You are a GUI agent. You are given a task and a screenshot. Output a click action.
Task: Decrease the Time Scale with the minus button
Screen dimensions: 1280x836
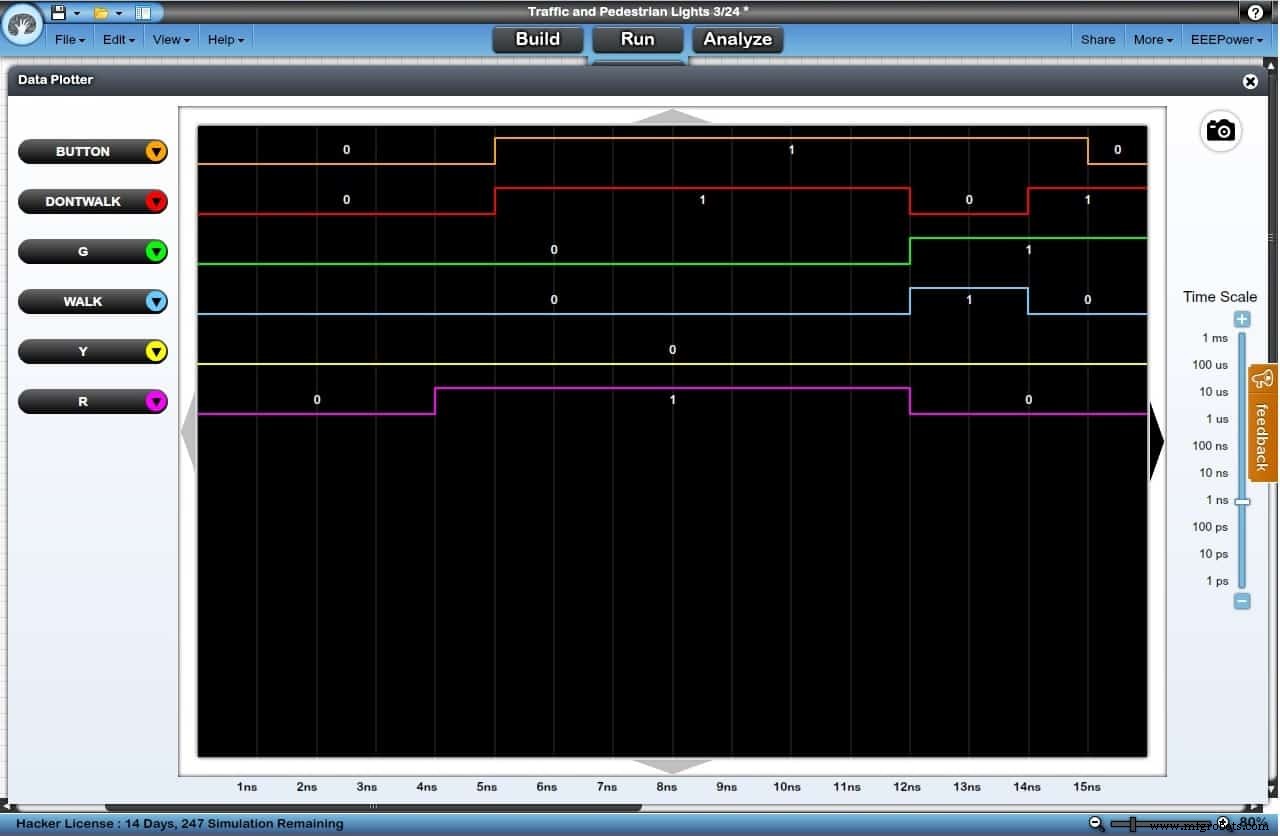tap(1242, 601)
